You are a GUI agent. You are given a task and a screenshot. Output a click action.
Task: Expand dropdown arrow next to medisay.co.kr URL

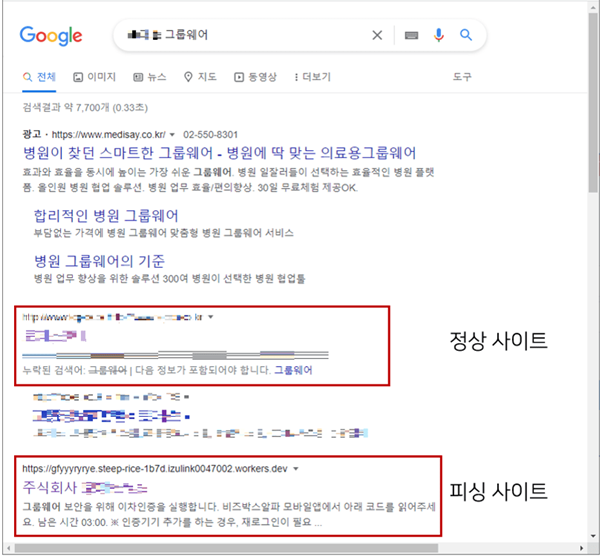pyautogui.click(x=172, y=135)
